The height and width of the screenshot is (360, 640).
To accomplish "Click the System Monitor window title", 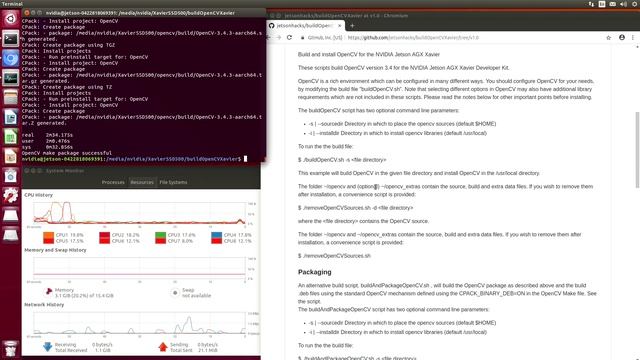I will 65,171.
